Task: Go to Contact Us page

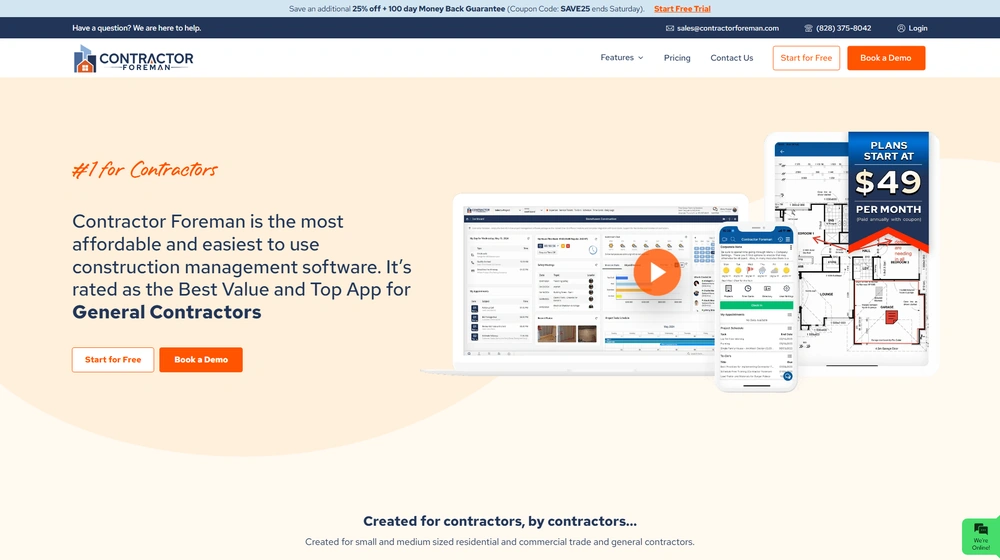Action: 732,58
